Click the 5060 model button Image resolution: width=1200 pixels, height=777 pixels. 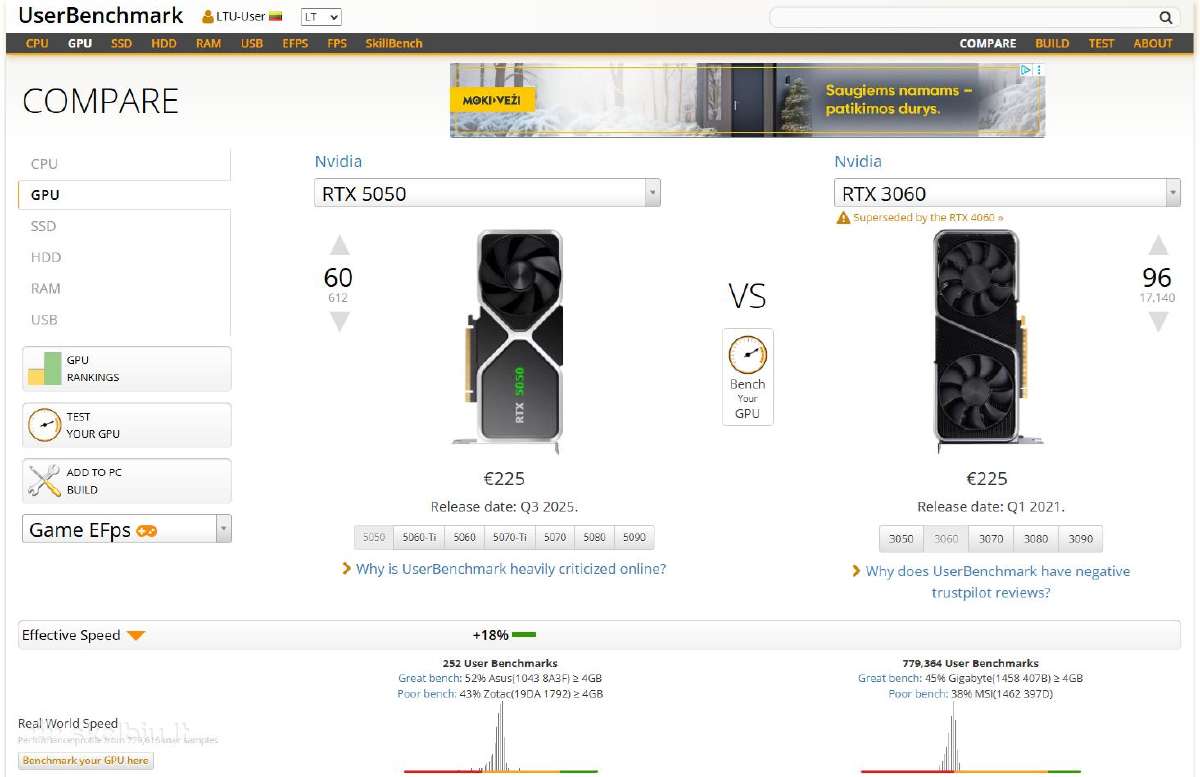(x=464, y=537)
